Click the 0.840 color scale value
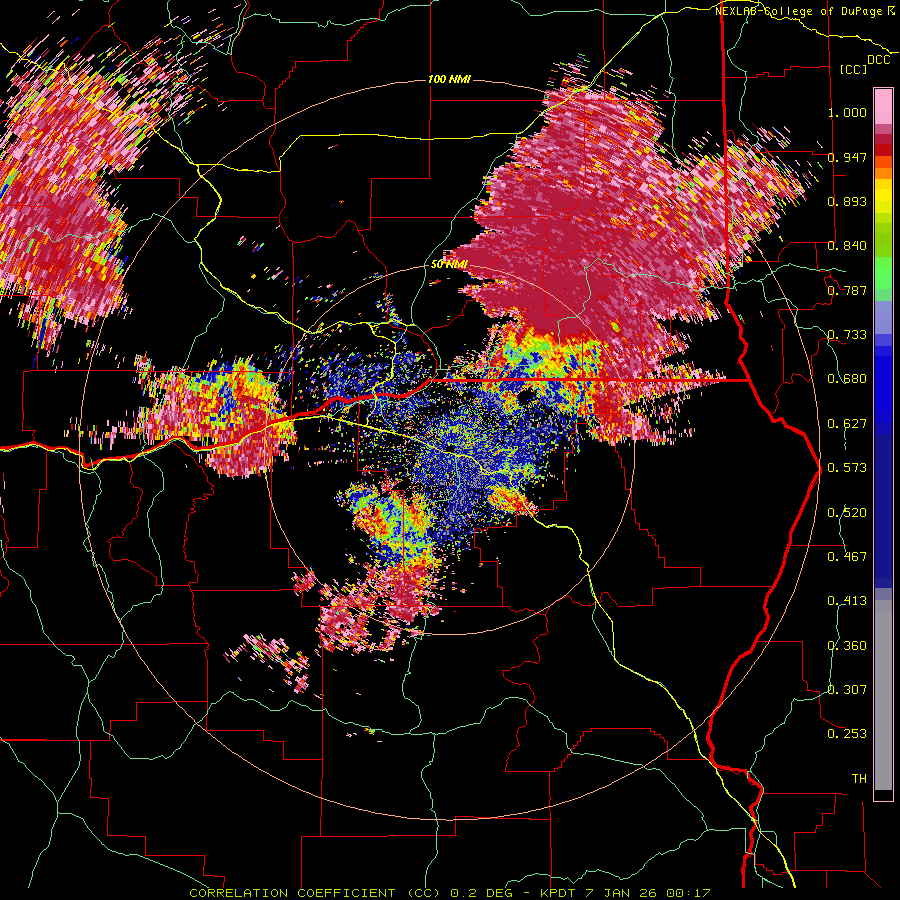 click(x=847, y=246)
